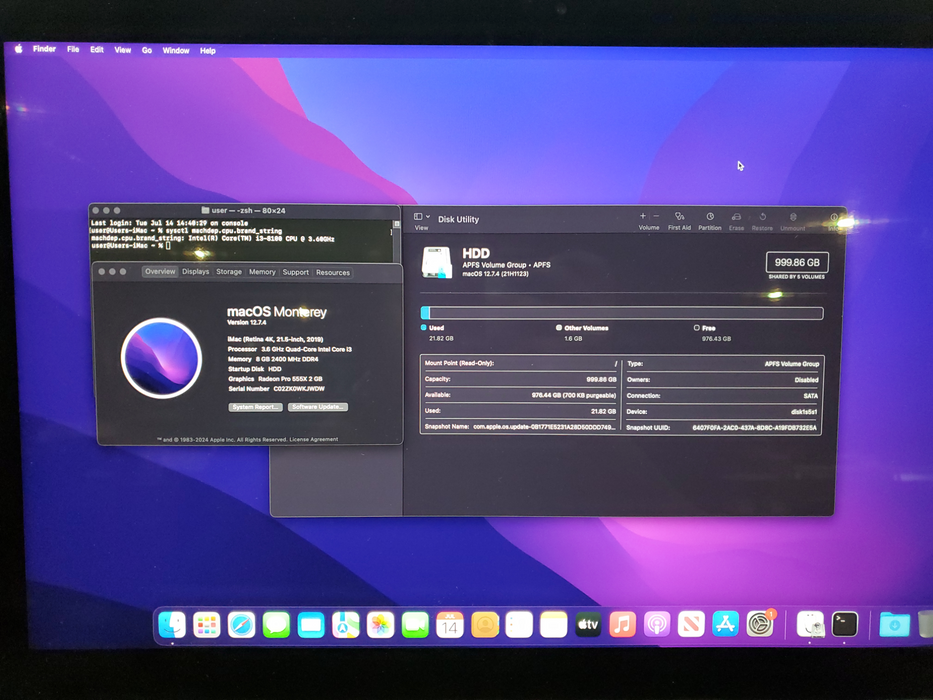The width and height of the screenshot is (933, 700).
Task: Open Mail from the Dock
Action: [311, 625]
